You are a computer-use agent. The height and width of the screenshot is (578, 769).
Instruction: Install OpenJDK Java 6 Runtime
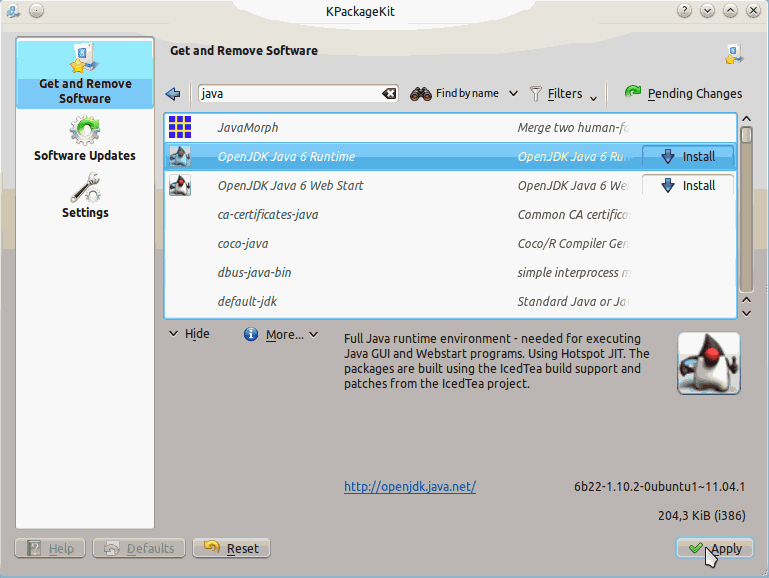point(688,156)
